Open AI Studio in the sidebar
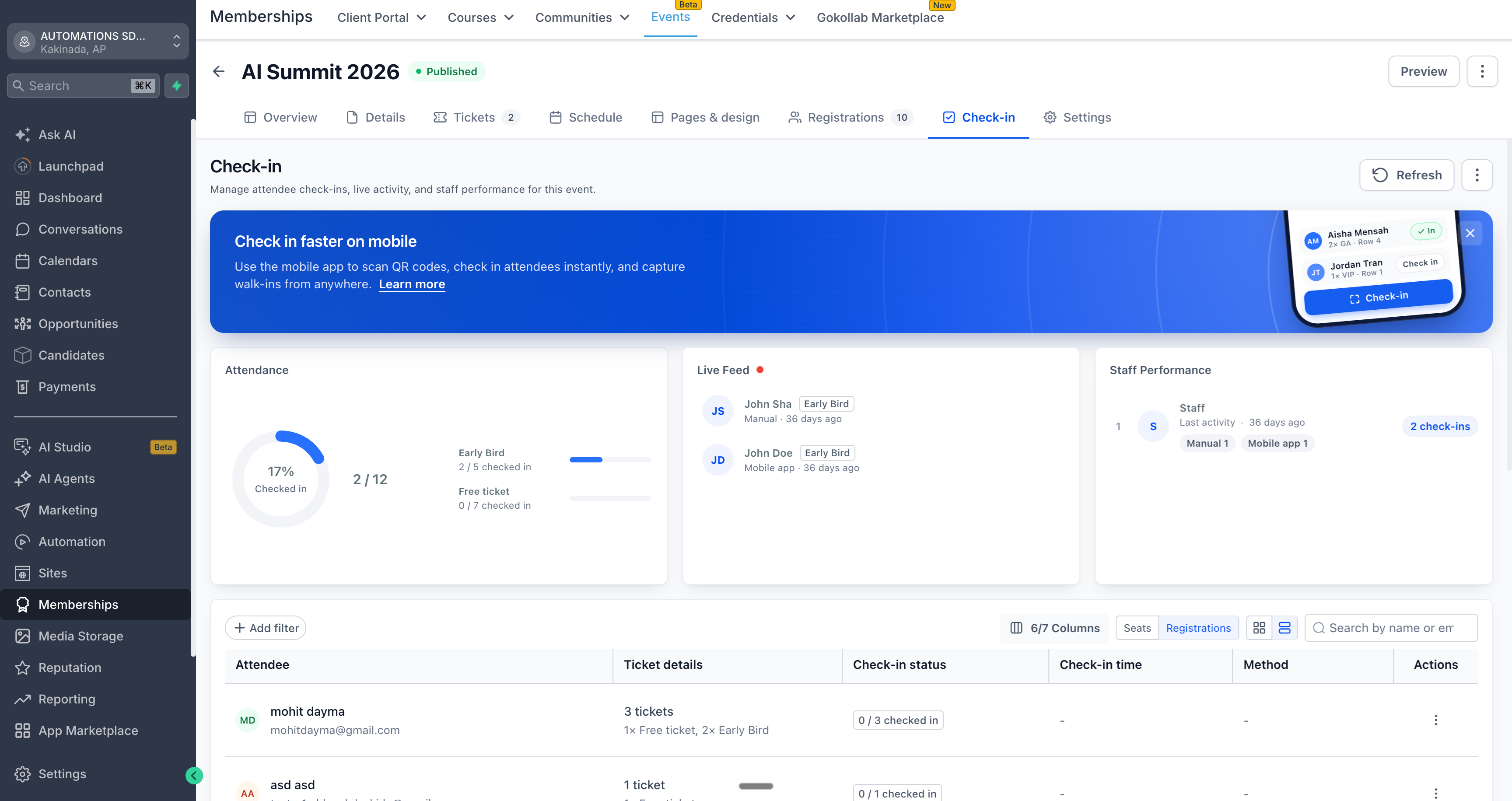This screenshot has height=801, width=1512. click(95, 447)
